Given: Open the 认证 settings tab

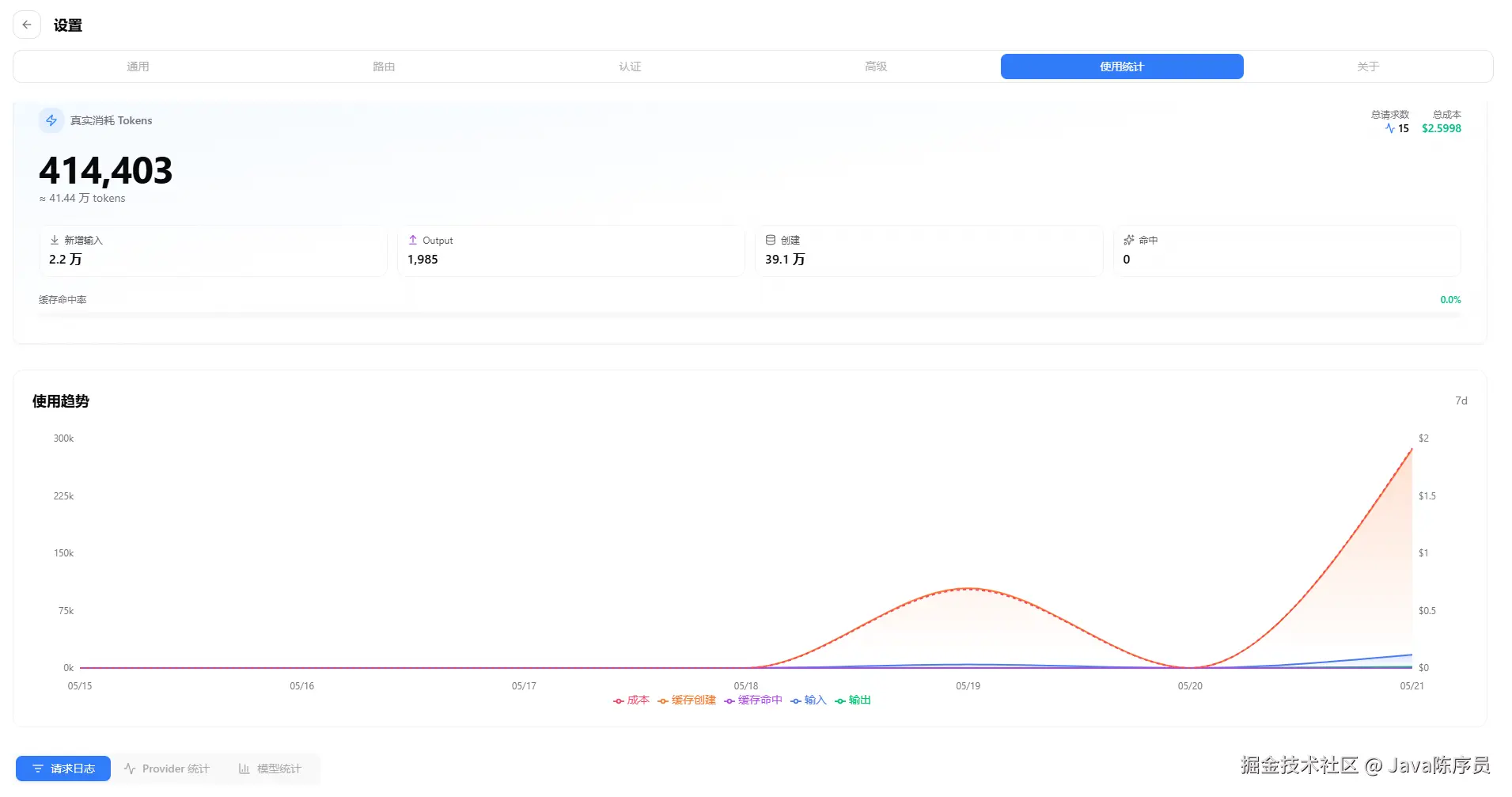Looking at the screenshot, I should 630,66.
